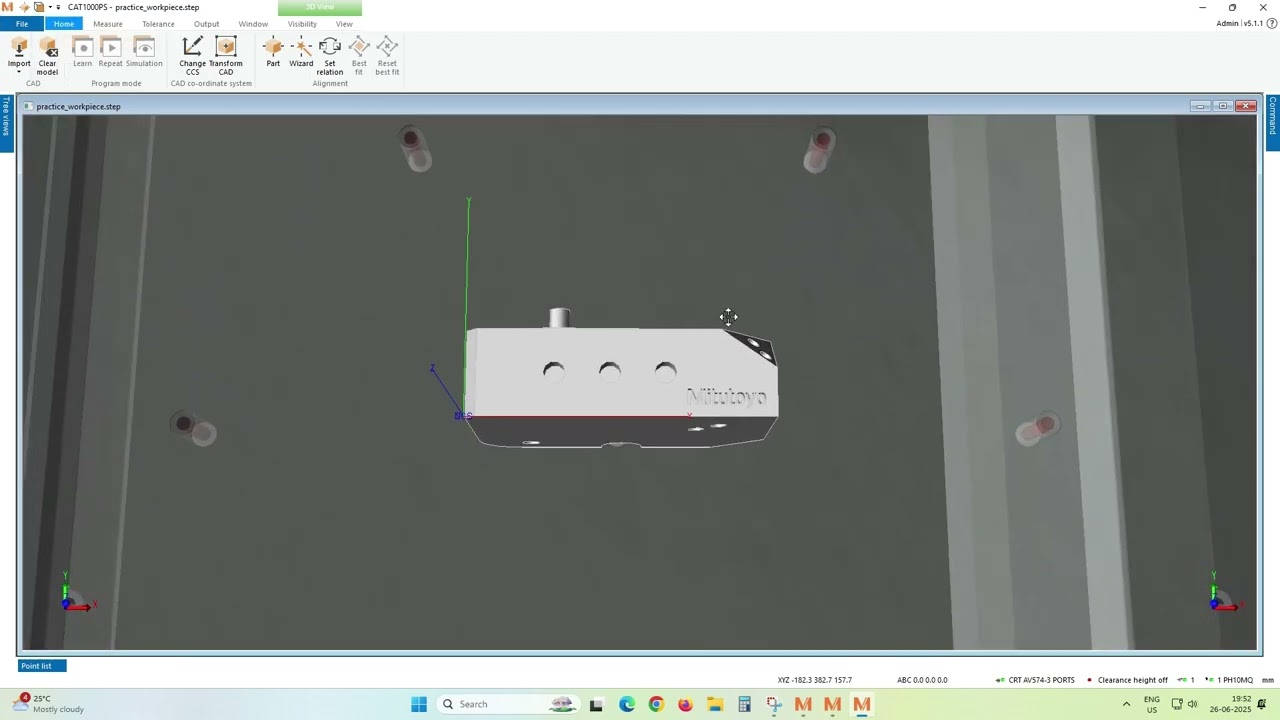
Task: Click the Admin v5.1.1 label
Action: coord(1240,23)
